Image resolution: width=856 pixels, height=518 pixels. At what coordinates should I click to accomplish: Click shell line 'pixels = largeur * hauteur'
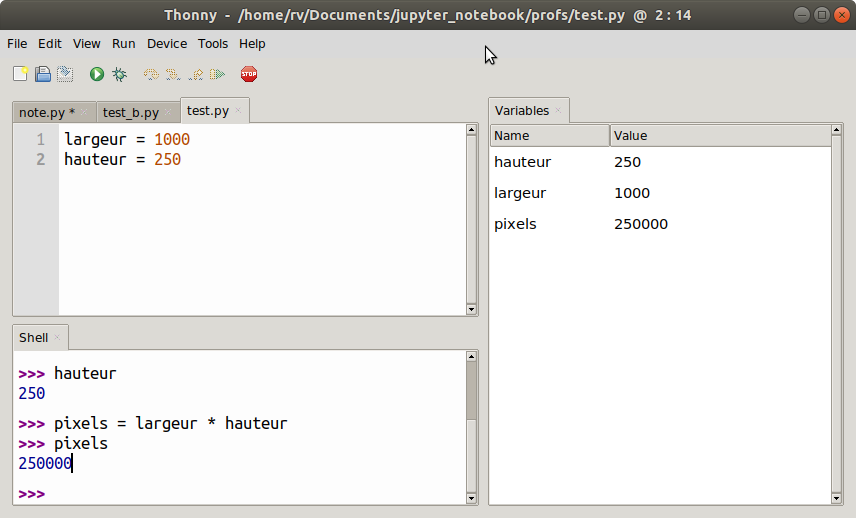170,424
